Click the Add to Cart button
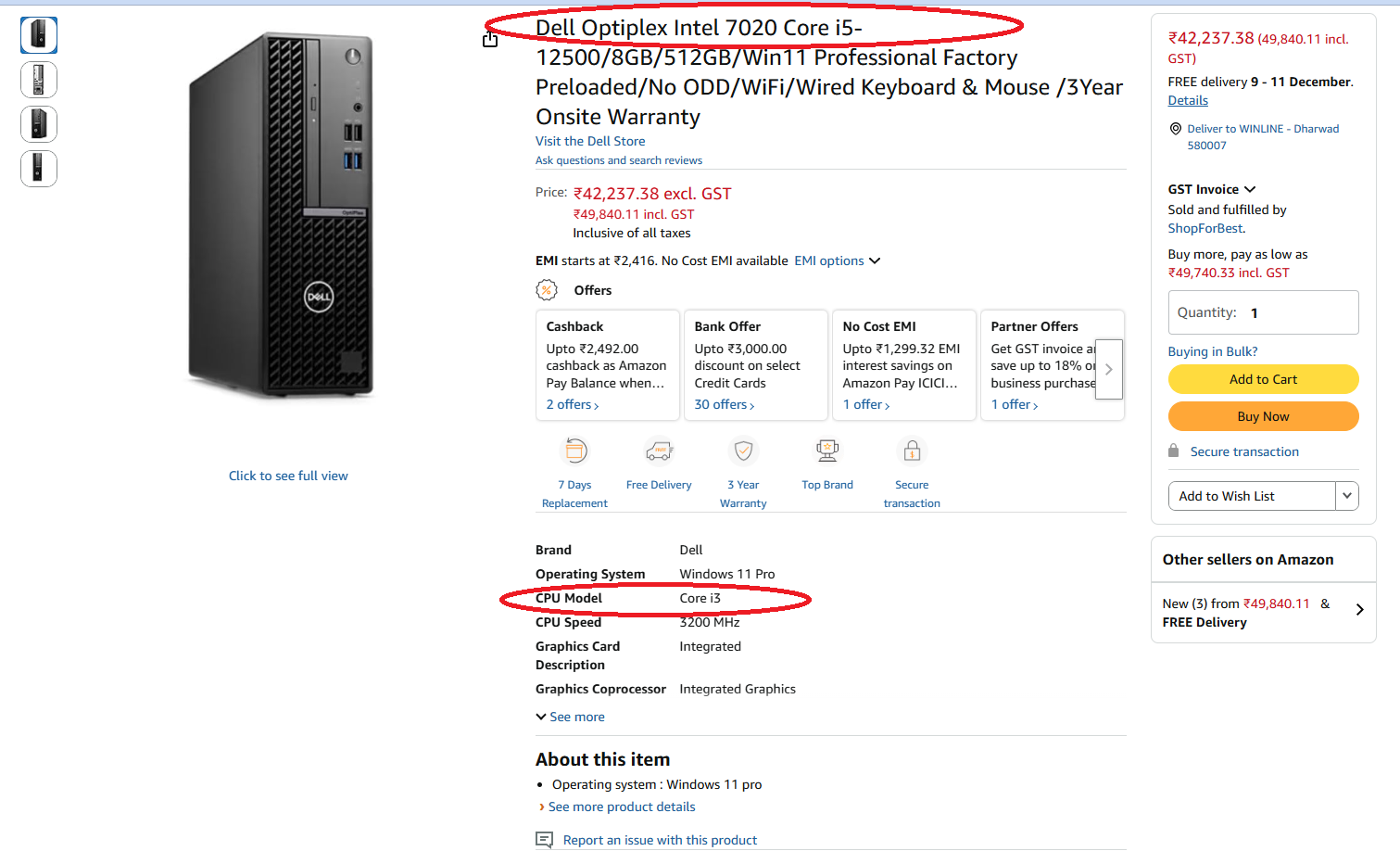 coord(1263,379)
